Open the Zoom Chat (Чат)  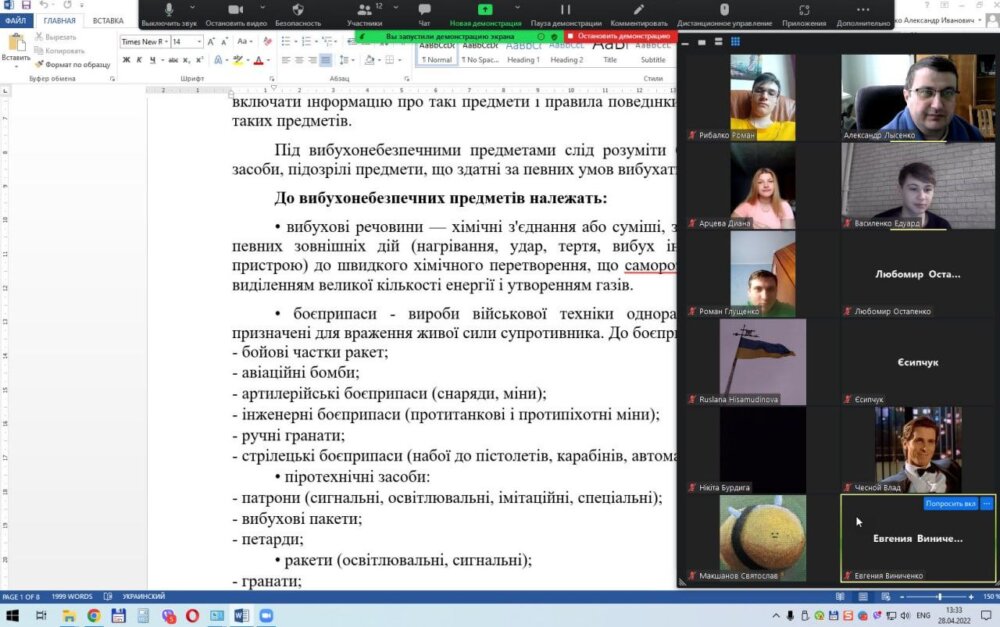pos(424,14)
